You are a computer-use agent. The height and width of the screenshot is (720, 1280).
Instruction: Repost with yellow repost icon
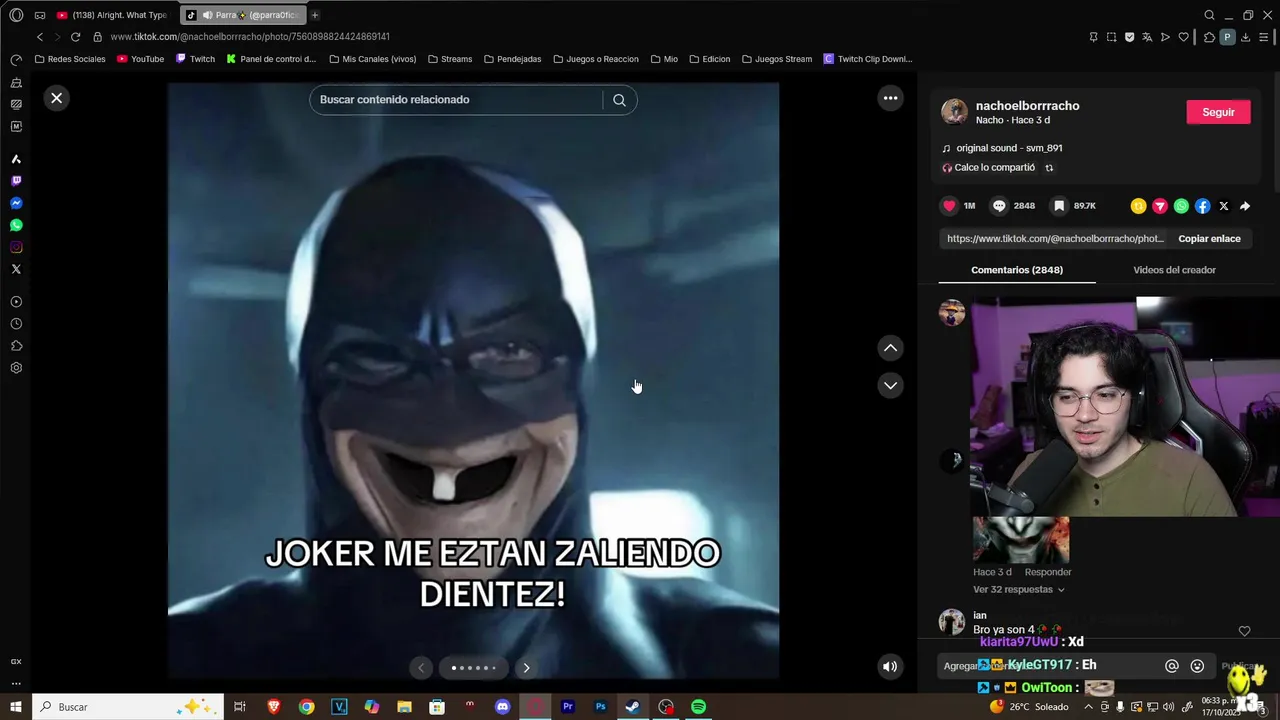tap(1138, 206)
